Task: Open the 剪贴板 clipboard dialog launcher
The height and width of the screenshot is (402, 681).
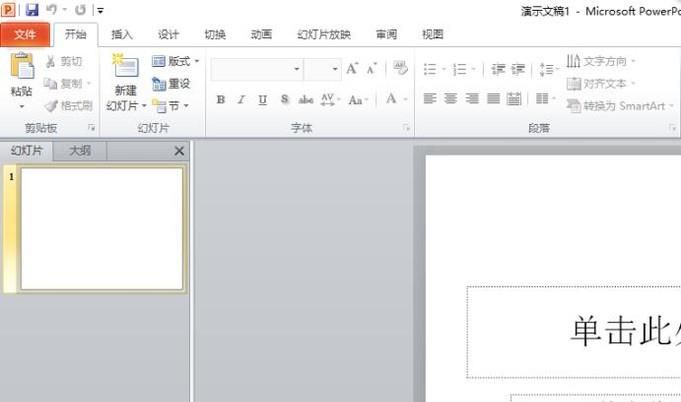Action: 91,128
